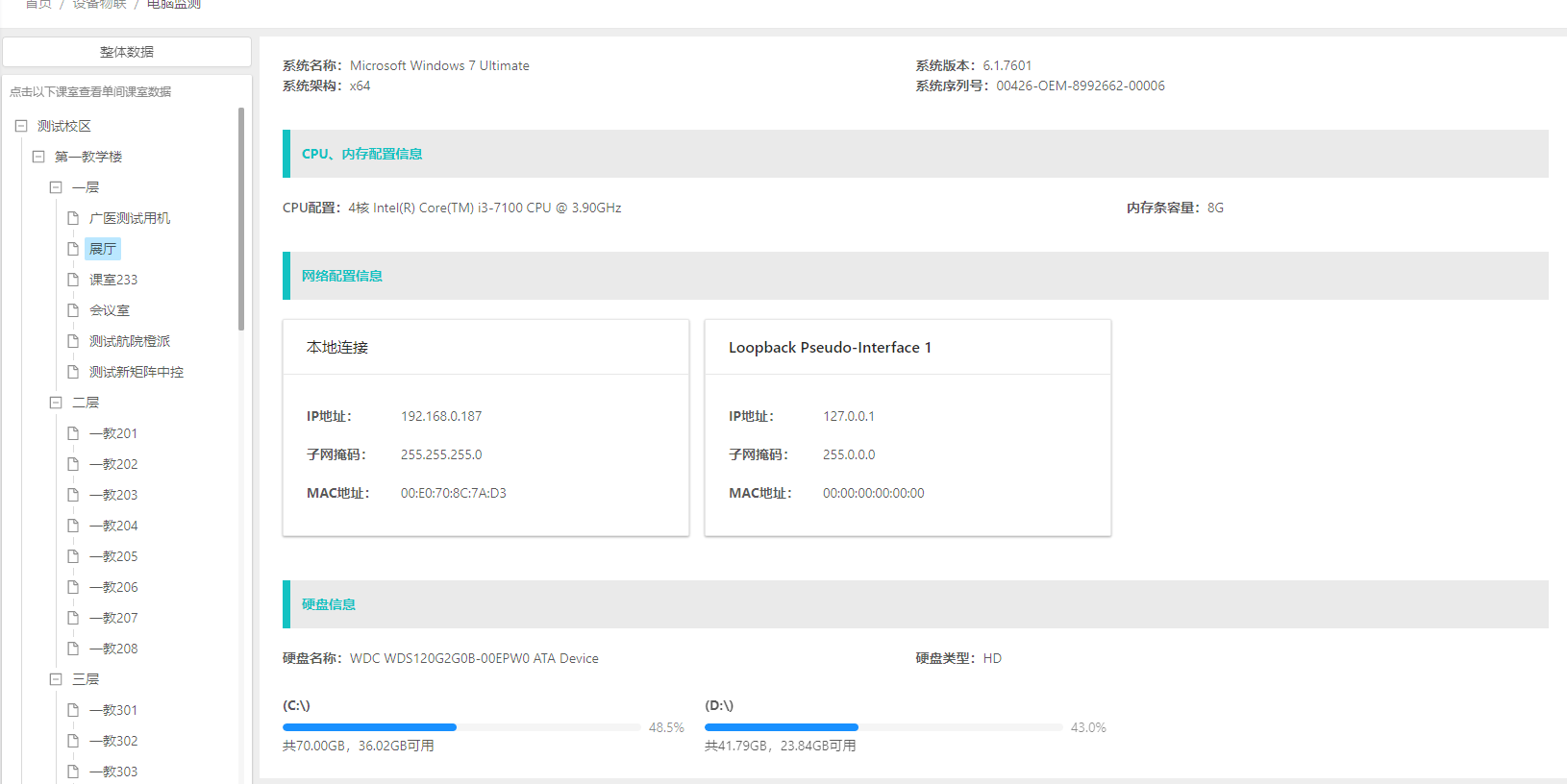Click the file icon beside 会议室
This screenshot has width=1567, height=784.
[73, 310]
